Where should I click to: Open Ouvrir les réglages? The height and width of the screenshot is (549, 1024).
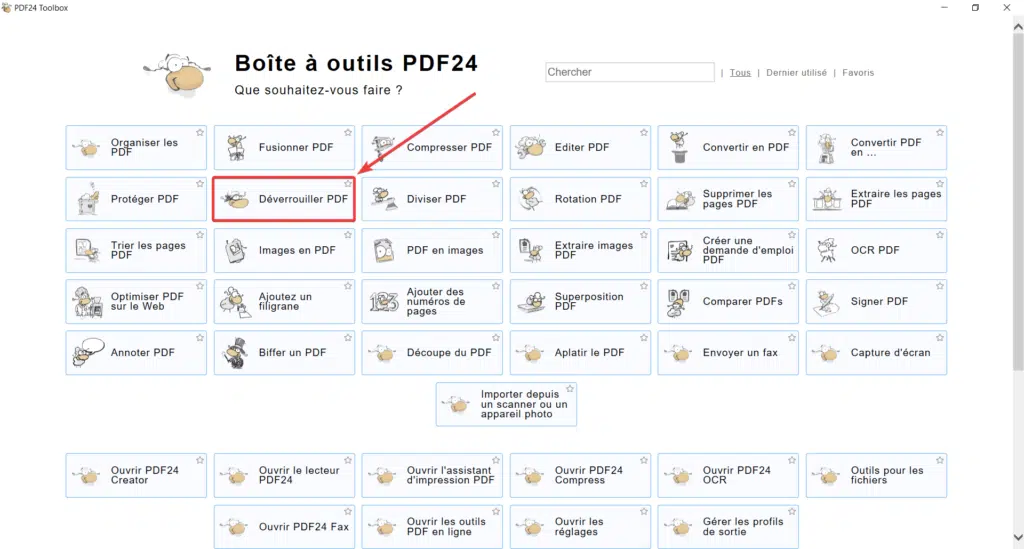(x=580, y=527)
